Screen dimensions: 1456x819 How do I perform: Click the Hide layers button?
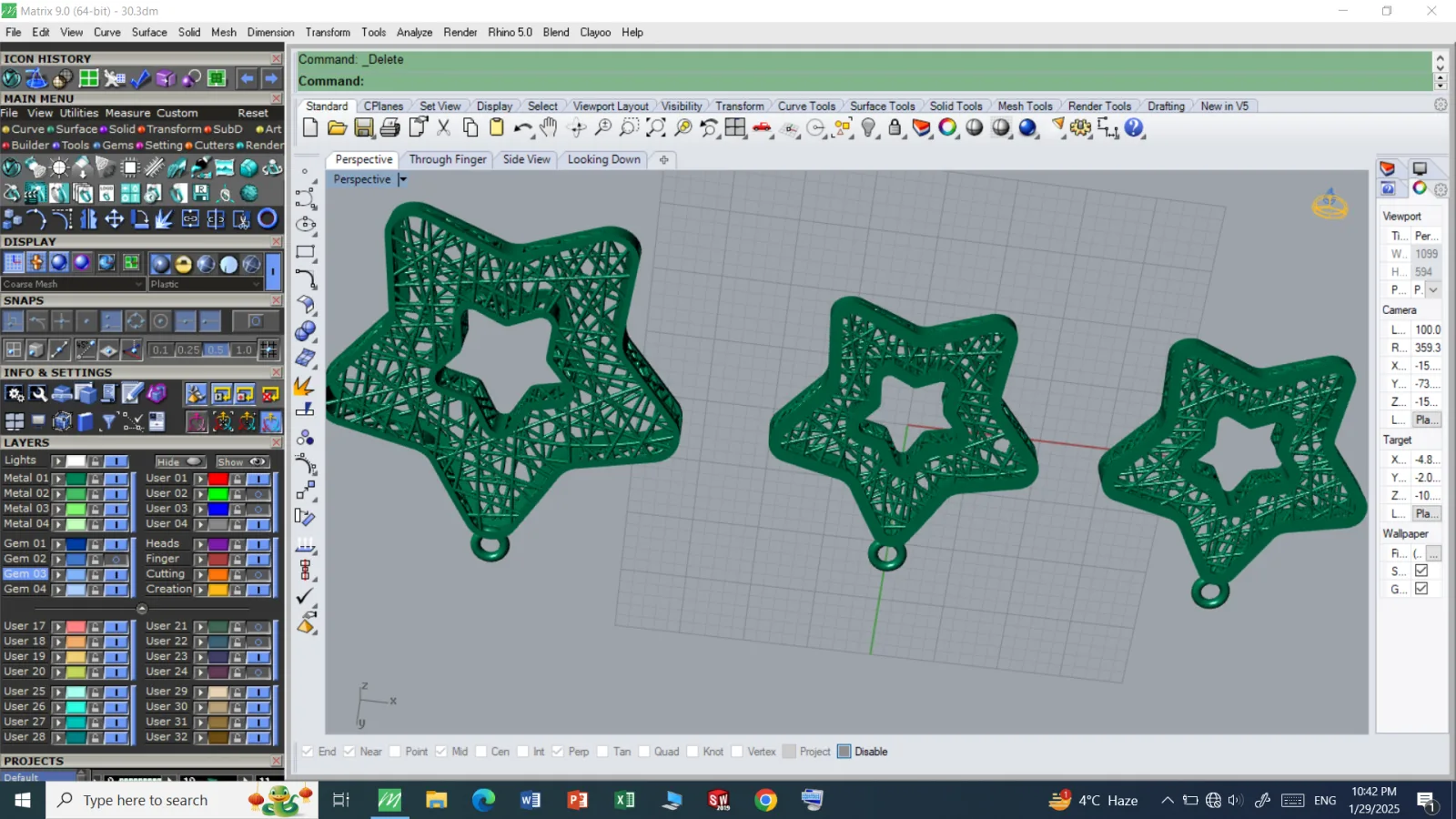click(178, 461)
